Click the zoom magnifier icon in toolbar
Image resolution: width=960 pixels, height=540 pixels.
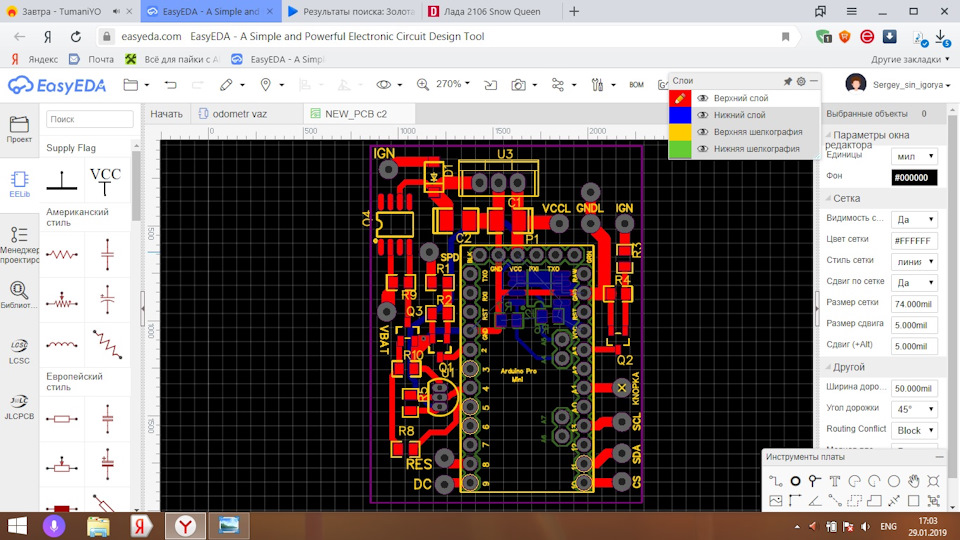click(x=422, y=84)
